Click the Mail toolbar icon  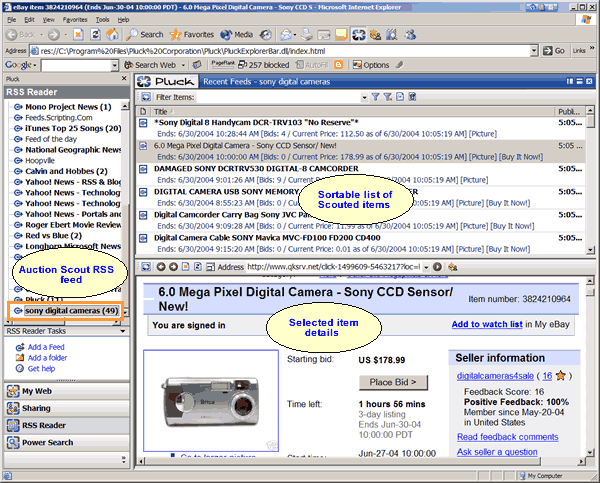286,35
